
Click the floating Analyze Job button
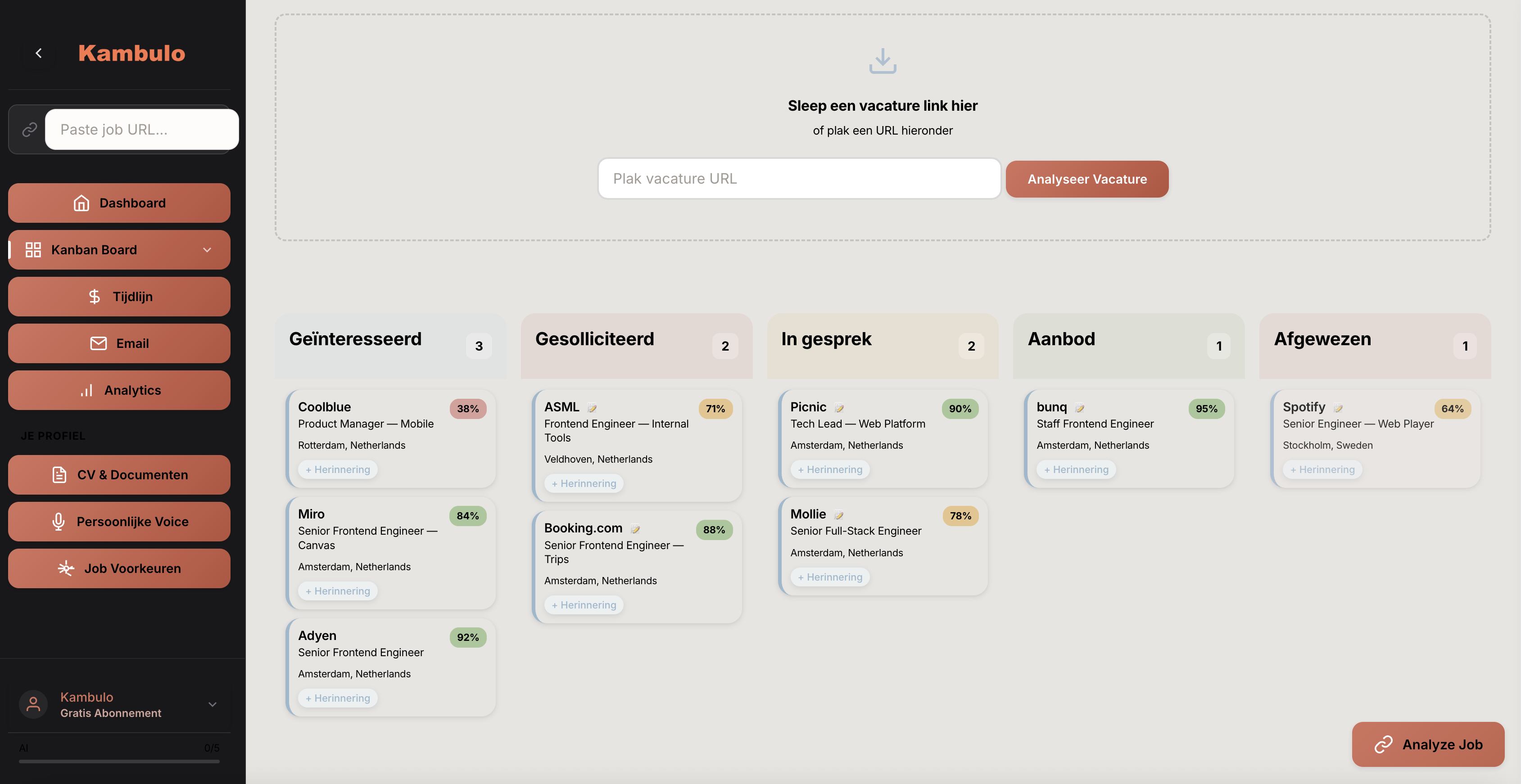[x=1428, y=744]
